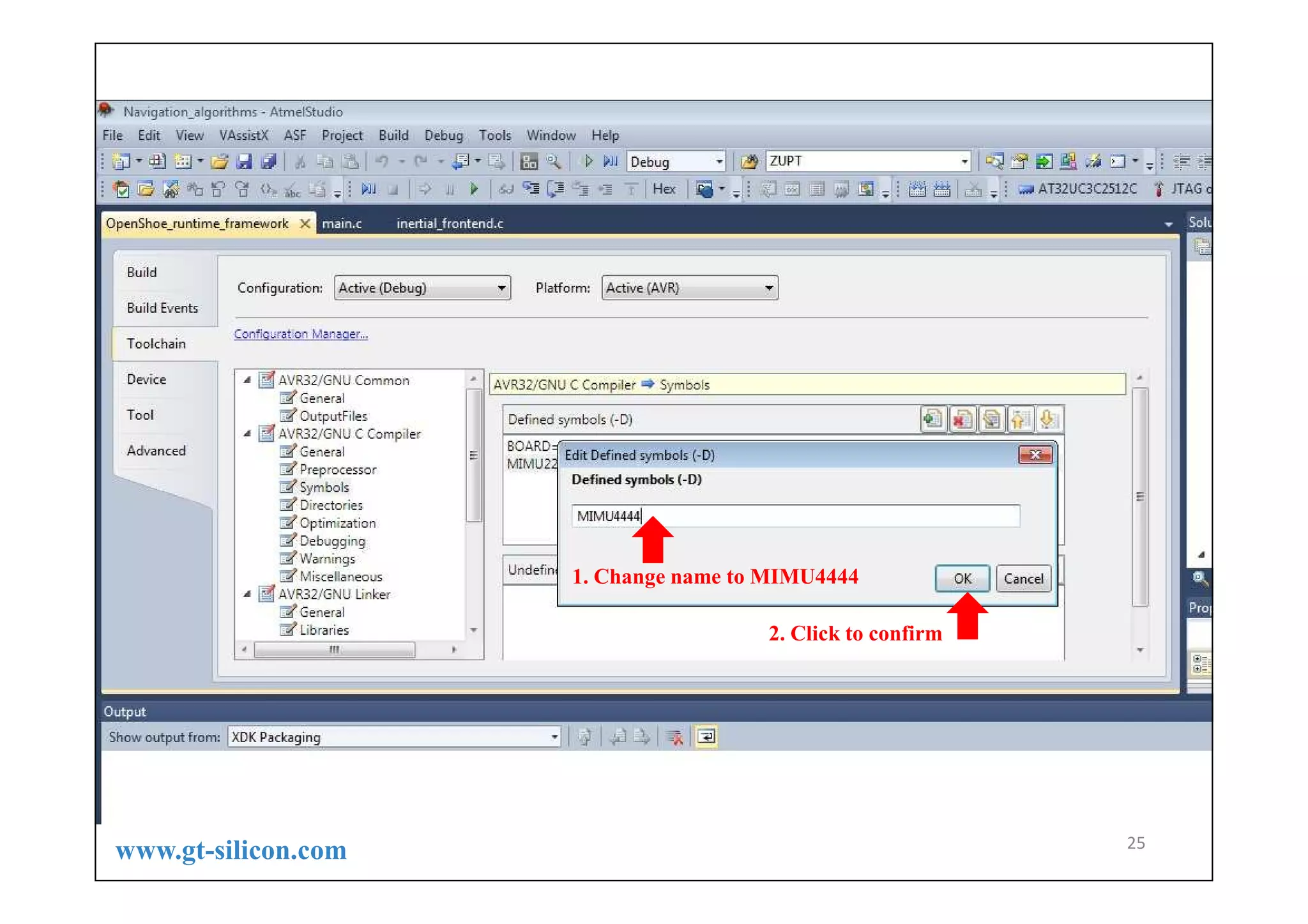1308x924 pixels.
Task: Click the Solution Explorer window icon
Action: click(994, 162)
